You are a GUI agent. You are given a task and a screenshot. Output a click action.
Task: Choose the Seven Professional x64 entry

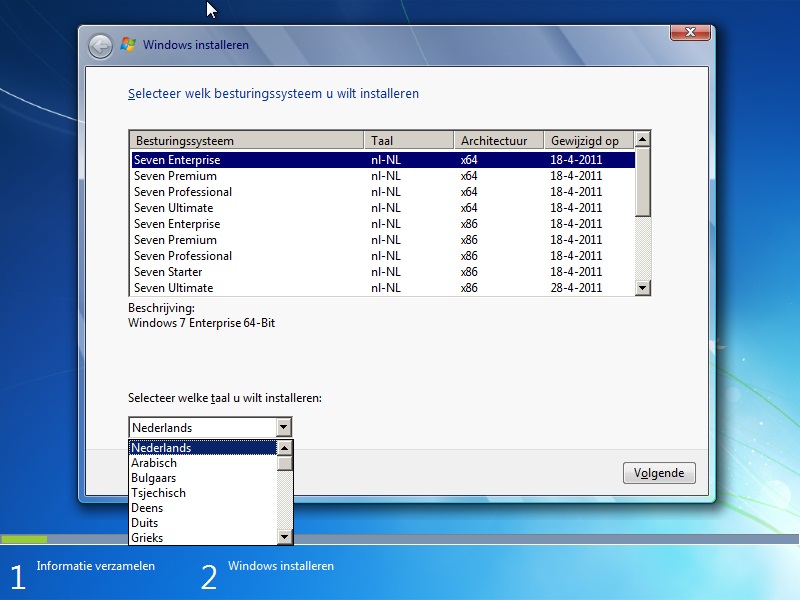point(383,192)
